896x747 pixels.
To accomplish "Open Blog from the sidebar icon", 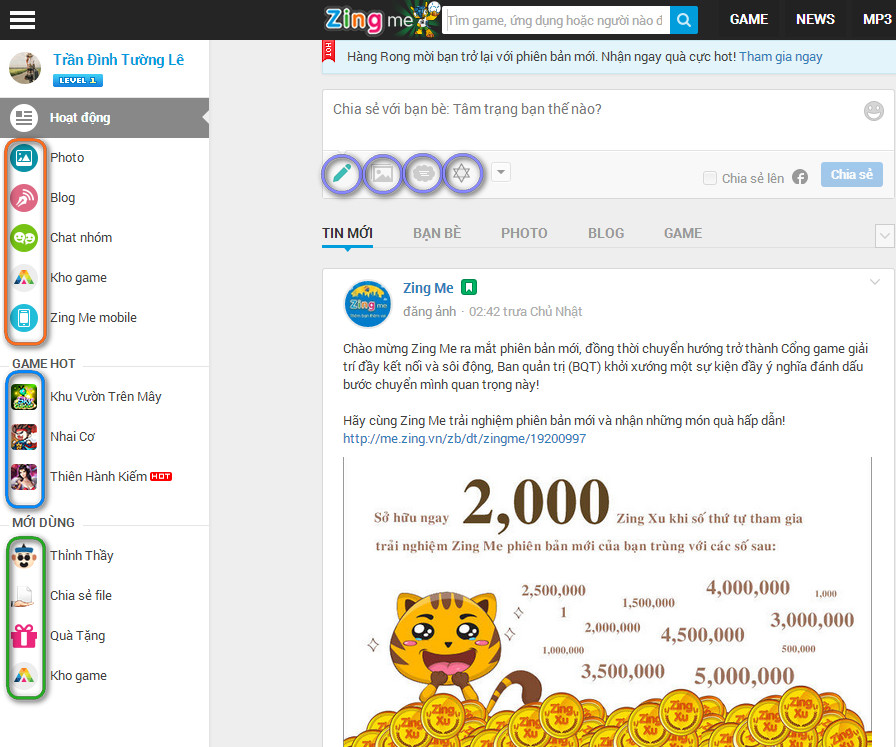I will [x=24, y=198].
